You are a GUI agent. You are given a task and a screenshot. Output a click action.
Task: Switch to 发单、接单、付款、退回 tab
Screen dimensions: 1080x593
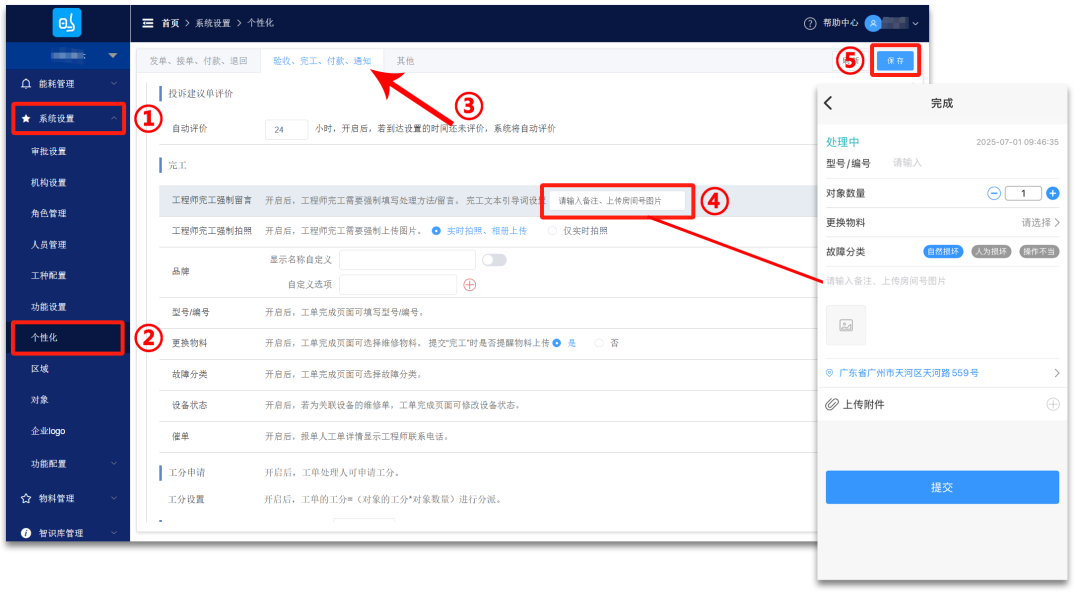click(198, 61)
